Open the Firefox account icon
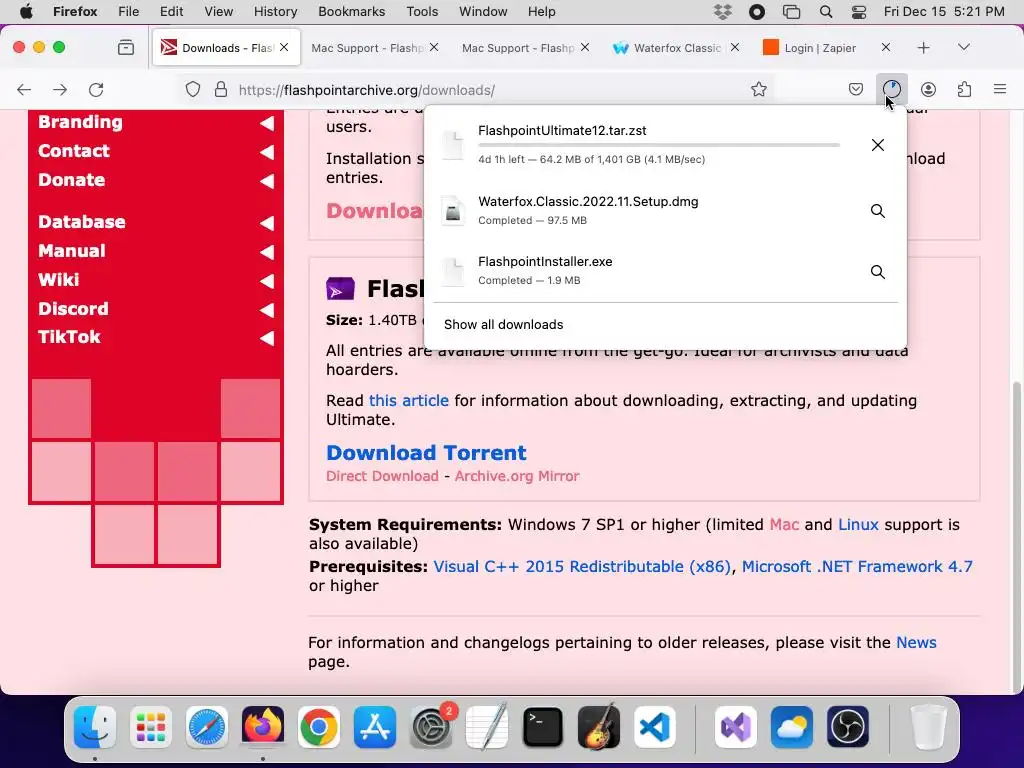Image resolution: width=1024 pixels, height=768 pixels. tap(928, 89)
